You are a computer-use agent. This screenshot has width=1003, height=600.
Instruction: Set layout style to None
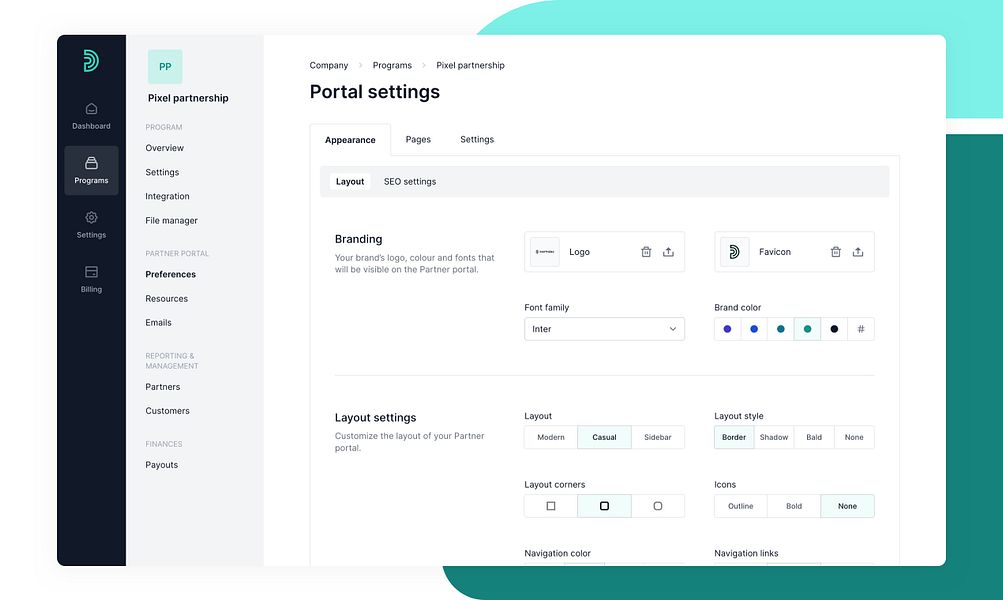point(854,438)
